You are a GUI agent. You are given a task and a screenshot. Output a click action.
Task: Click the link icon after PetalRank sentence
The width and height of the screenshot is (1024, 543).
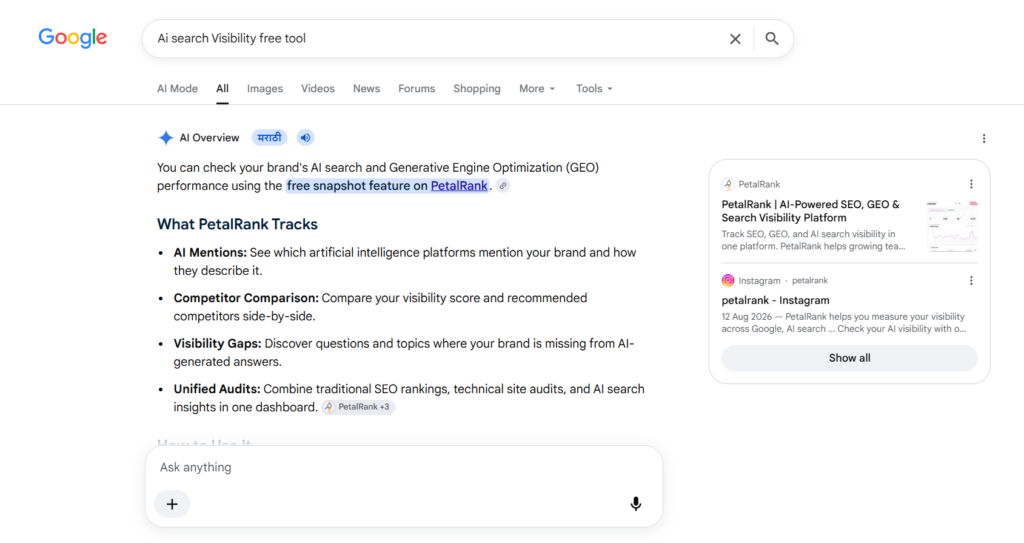tap(503, 186)
